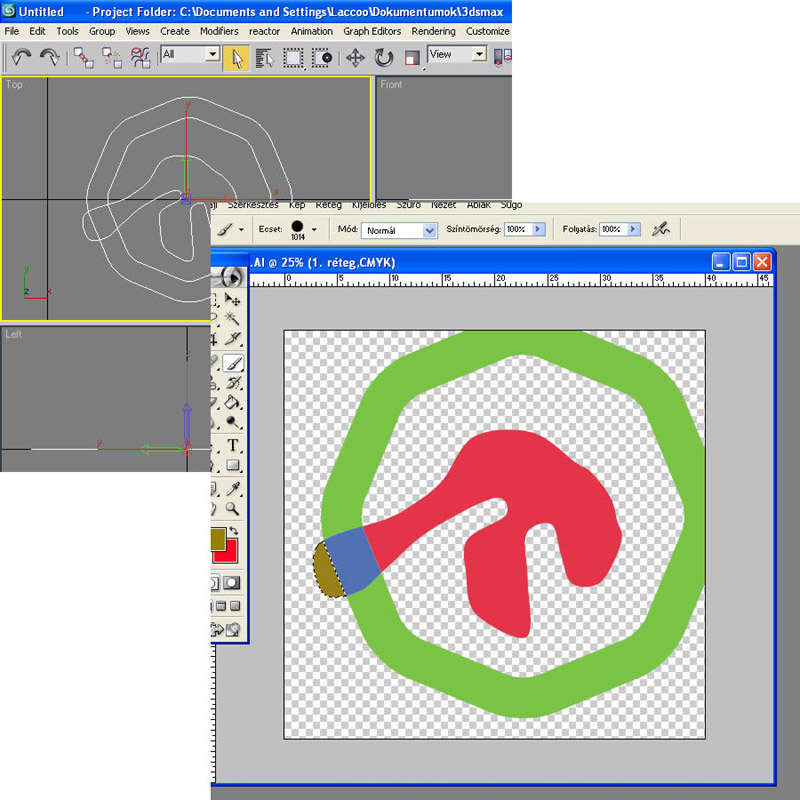
Task: Expand the Ecset brush preset picker
Action: (314, 229)
